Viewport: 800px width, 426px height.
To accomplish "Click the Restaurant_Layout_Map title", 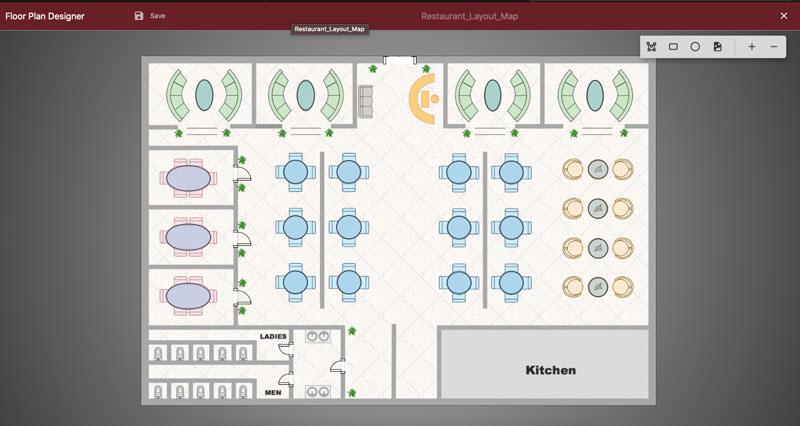I will (x=469, y=16).
